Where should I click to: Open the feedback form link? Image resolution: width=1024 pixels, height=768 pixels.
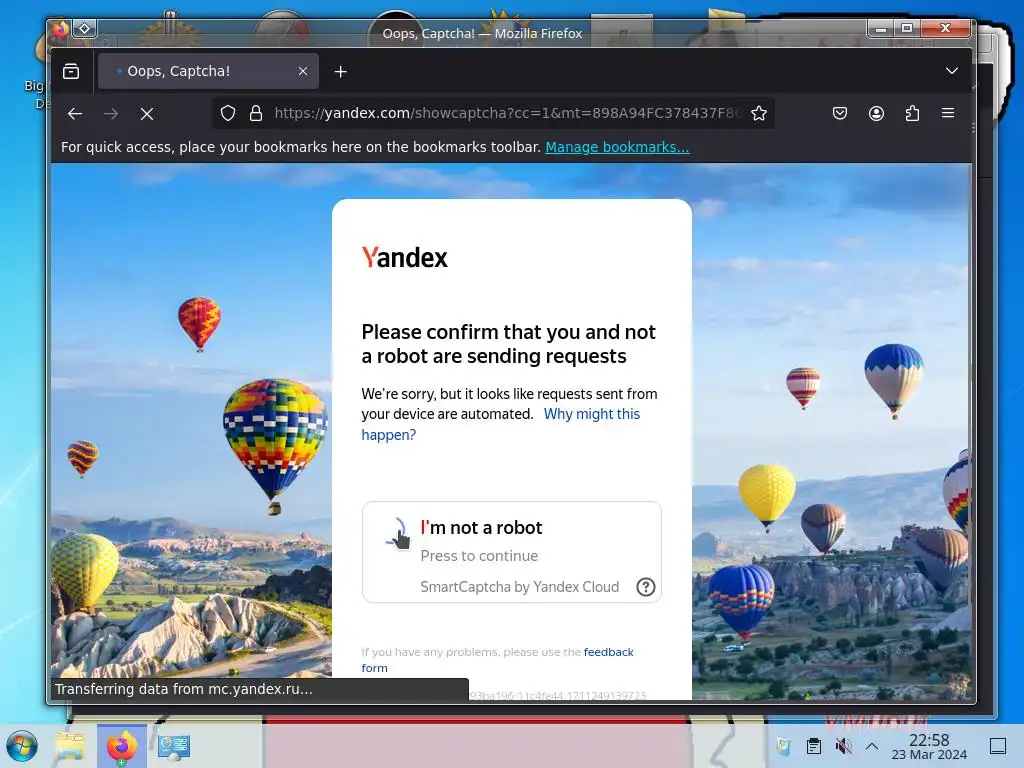(498, 660)
